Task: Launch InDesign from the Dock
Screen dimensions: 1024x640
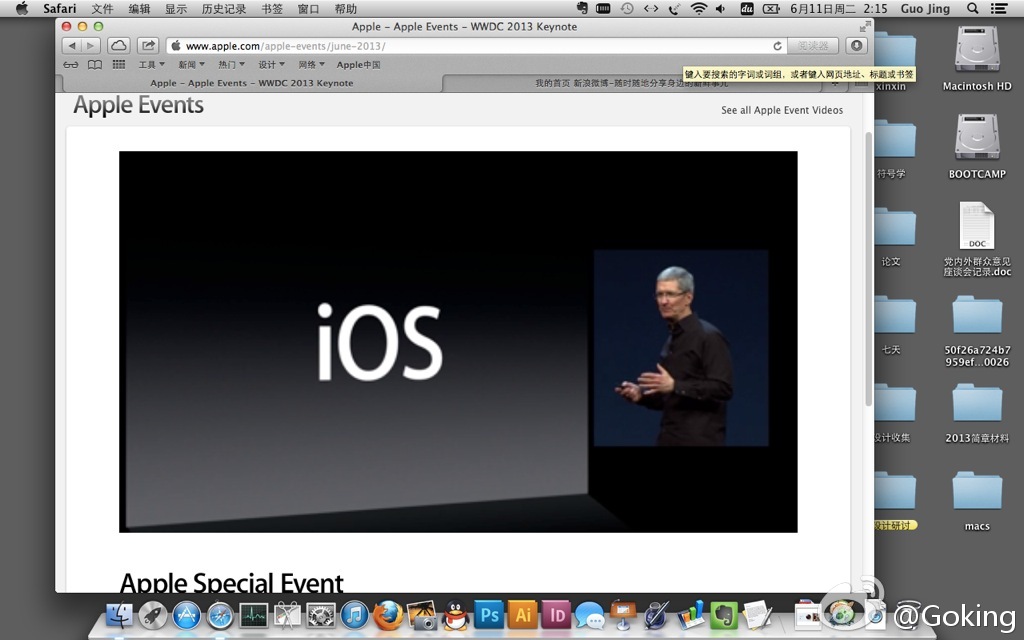Action: [x=556, y=615]
